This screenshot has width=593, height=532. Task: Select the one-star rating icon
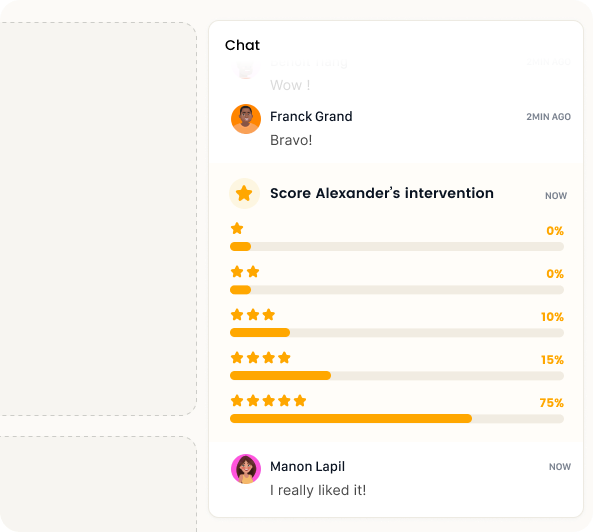[237, 228]
